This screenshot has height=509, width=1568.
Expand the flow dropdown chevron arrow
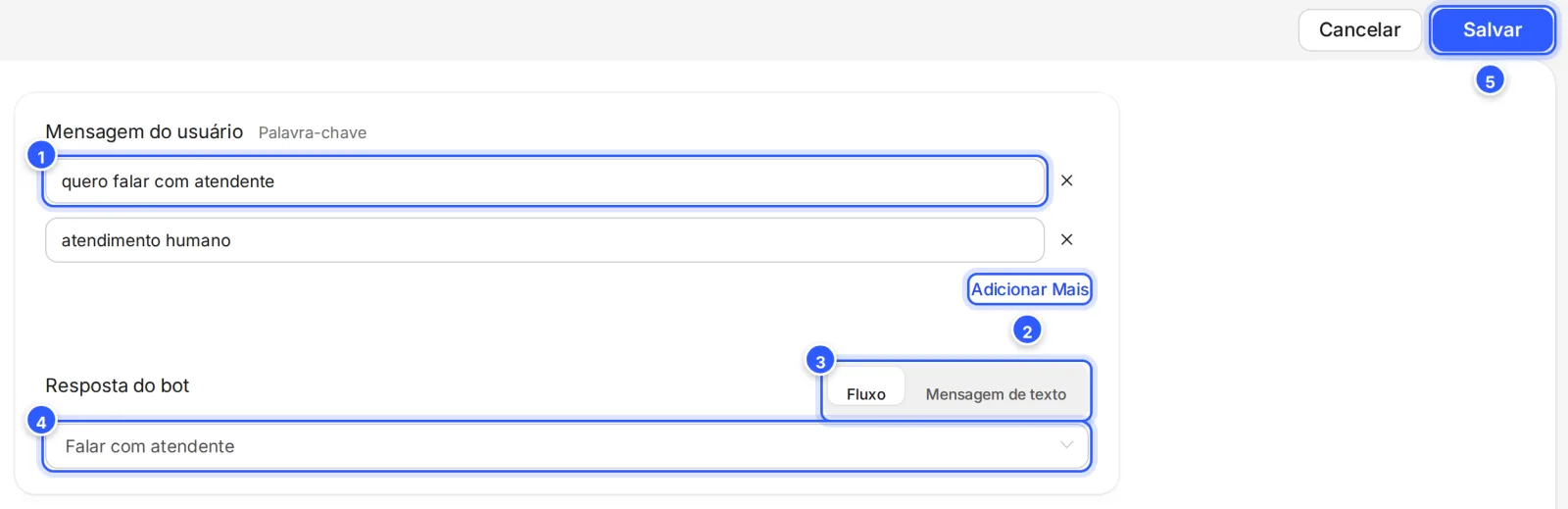coord(1066,445)
